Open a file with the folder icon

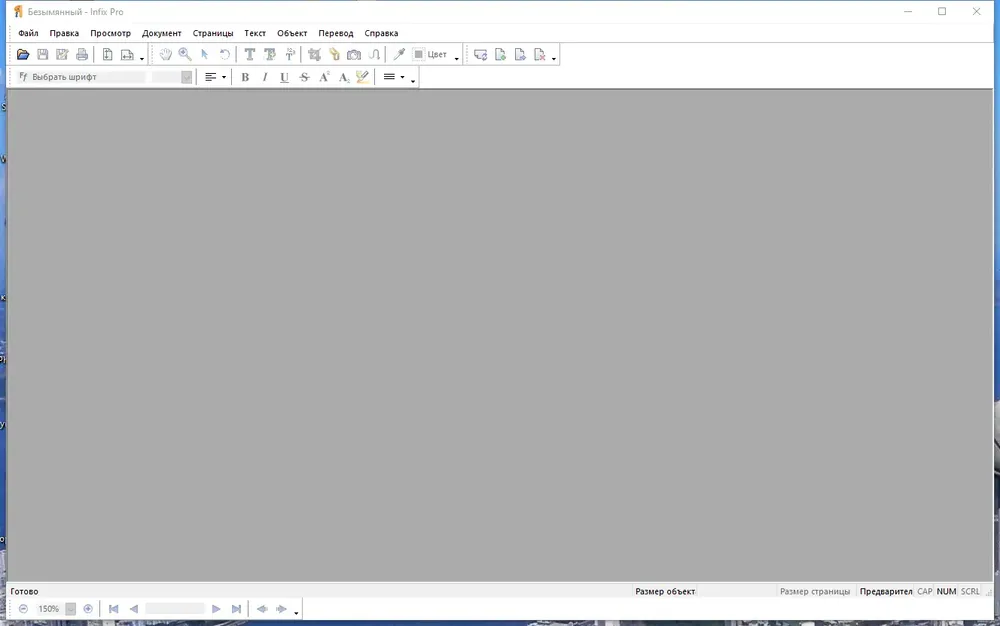23,55
